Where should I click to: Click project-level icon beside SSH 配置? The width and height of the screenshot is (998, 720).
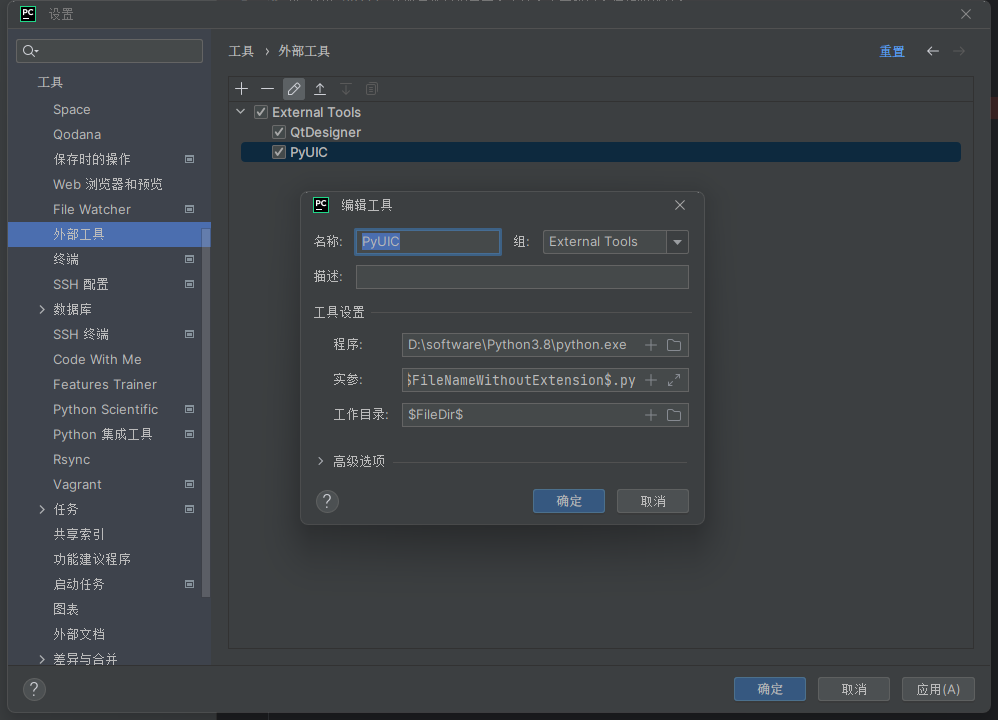click(x=189, y=284)
